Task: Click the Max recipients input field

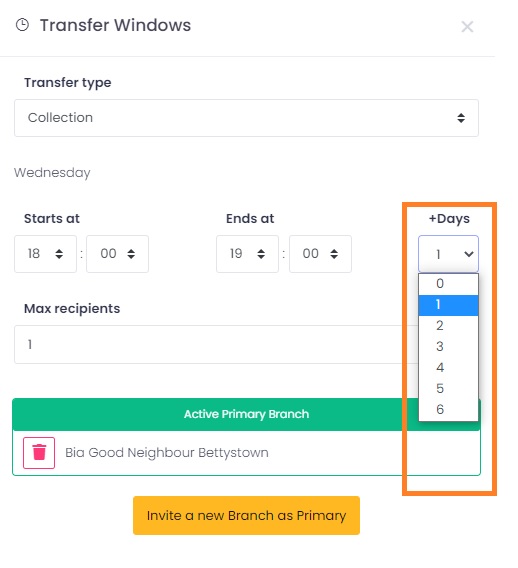Action: [217, 344]
